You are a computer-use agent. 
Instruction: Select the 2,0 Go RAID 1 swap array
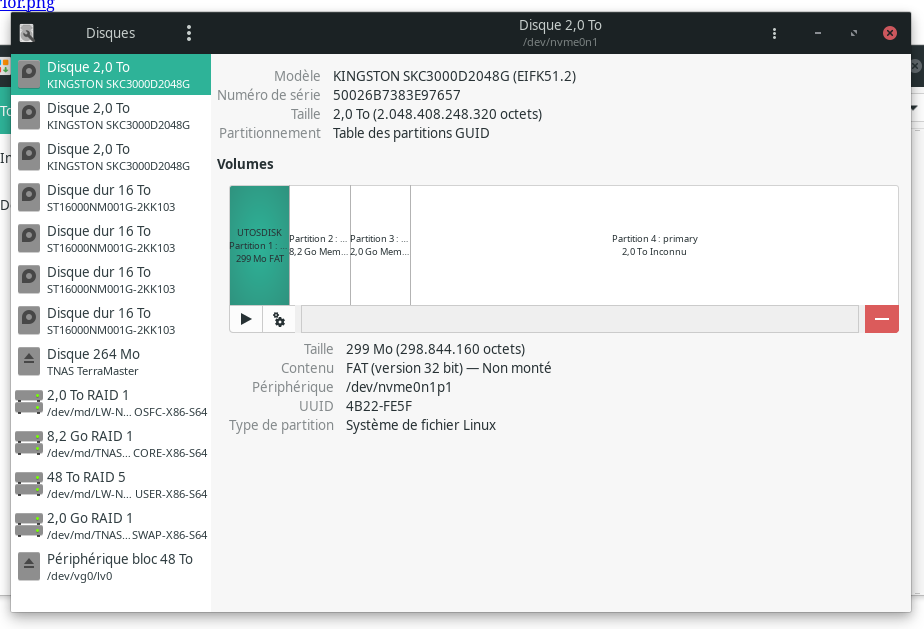click(x=110, y=526)
